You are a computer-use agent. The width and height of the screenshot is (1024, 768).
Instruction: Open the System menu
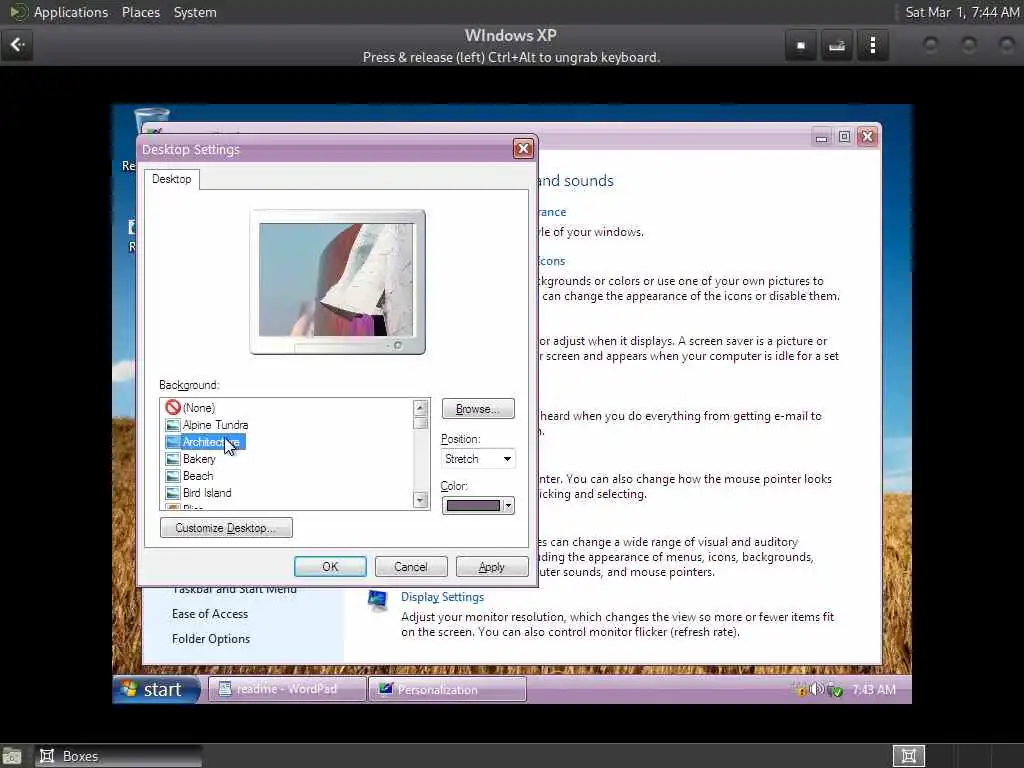[x=195, y=12]
